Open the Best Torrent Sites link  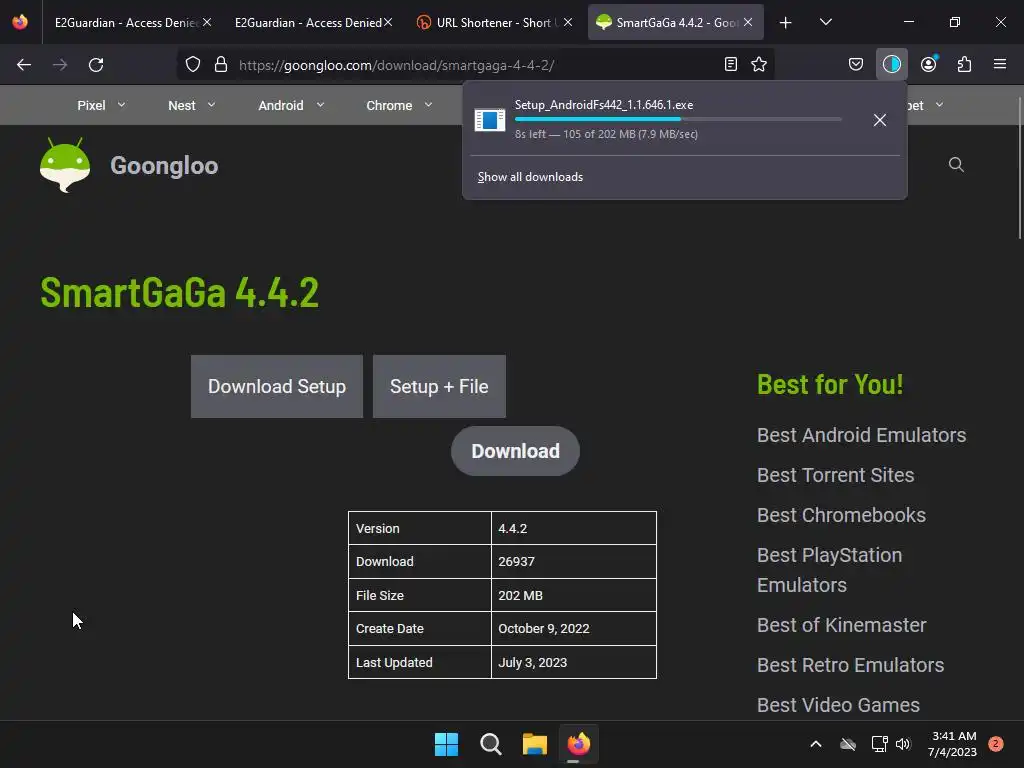[835, 475]
